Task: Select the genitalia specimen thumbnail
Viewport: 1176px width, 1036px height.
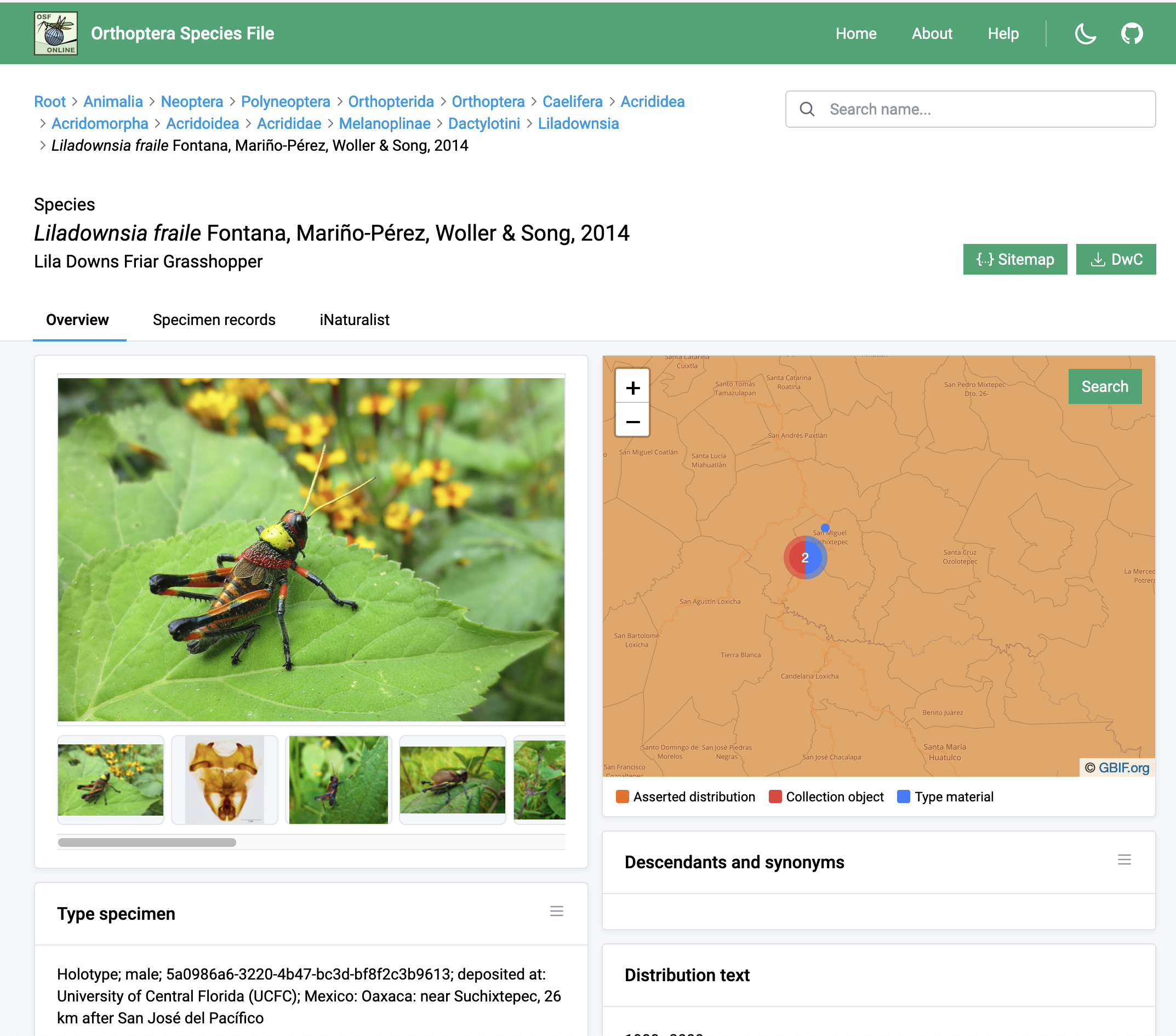Action: tap(224, 779)
